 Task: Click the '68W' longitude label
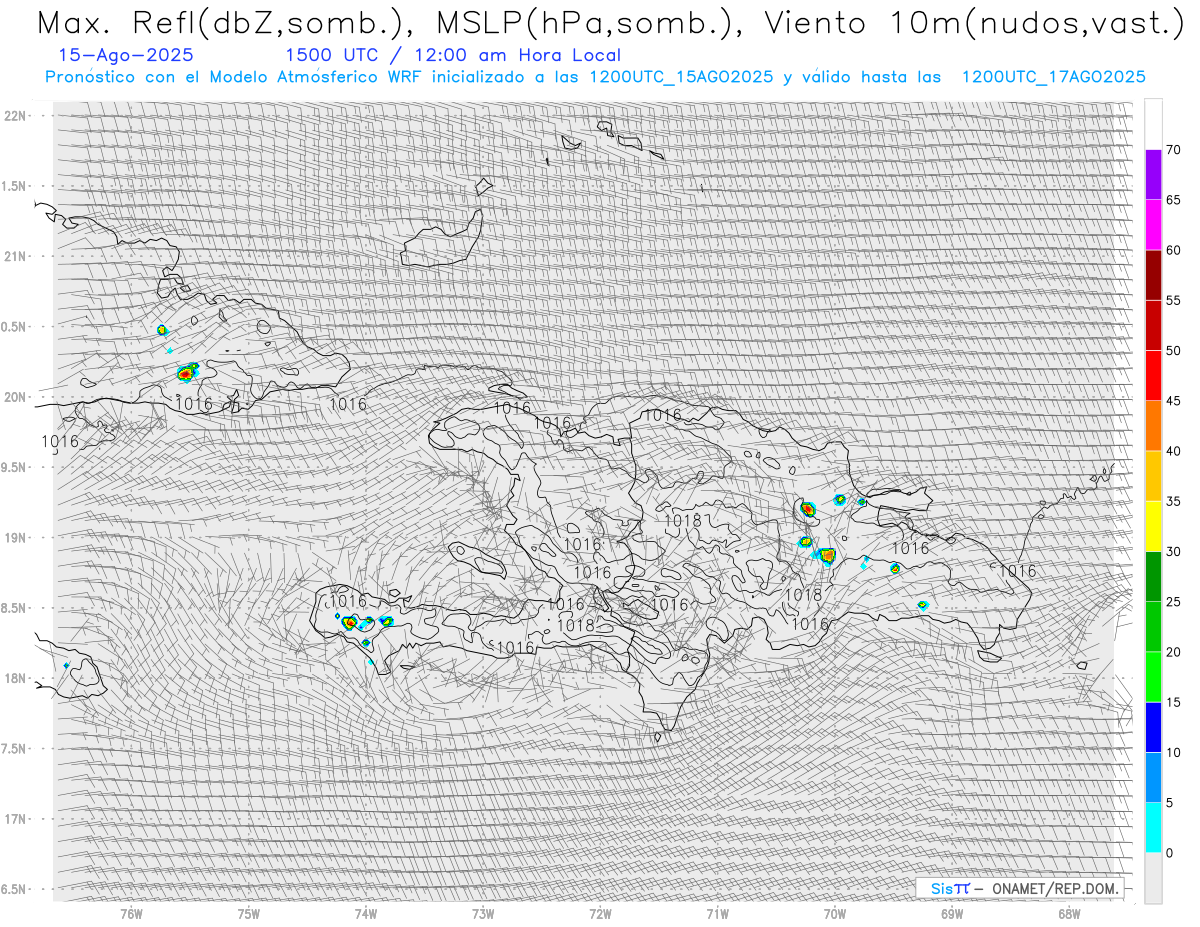[1069, 913]
